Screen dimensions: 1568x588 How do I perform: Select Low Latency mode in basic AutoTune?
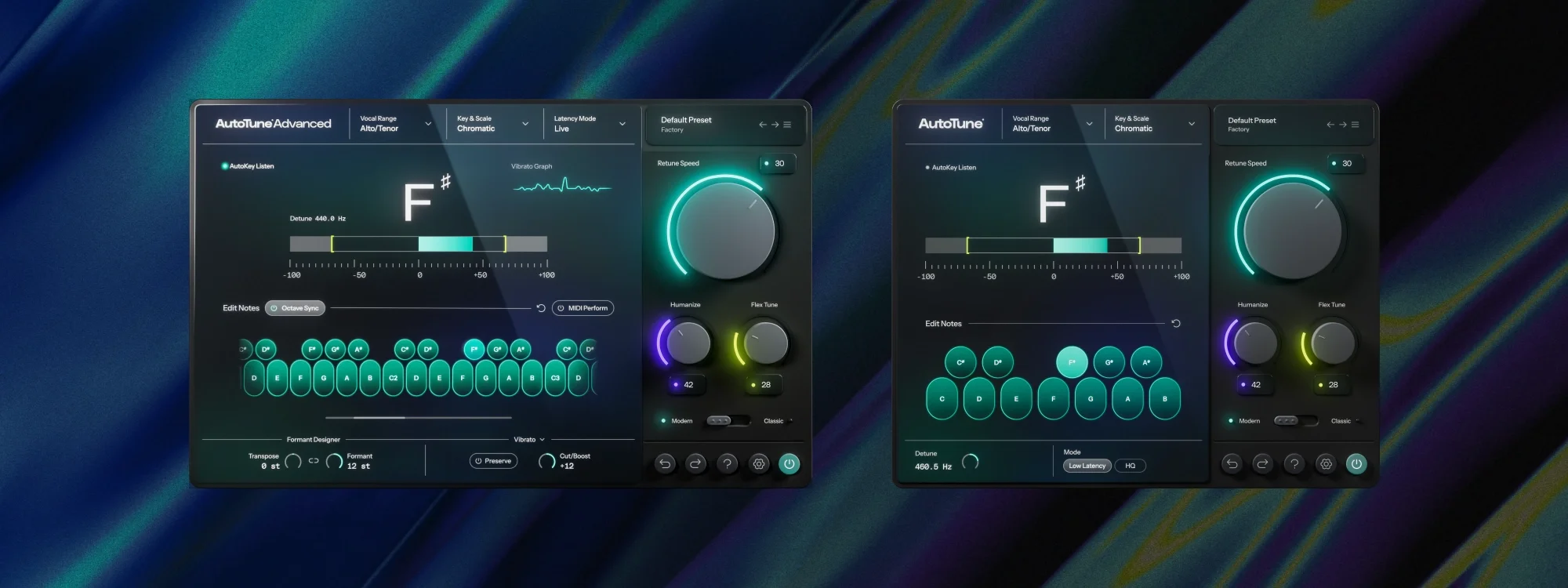point(1087,466)
